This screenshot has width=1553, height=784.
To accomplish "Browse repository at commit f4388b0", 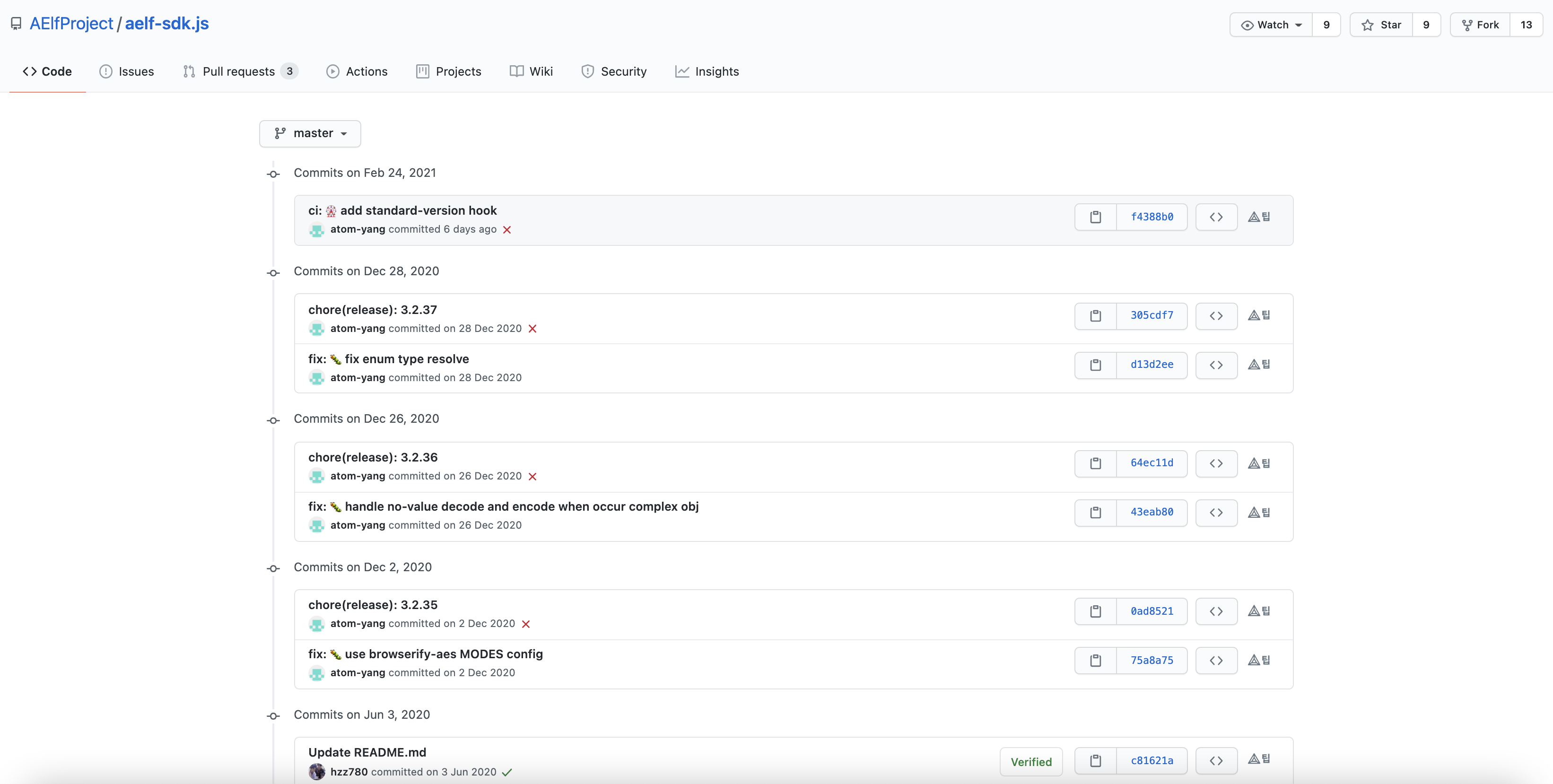I will 1216,217.
